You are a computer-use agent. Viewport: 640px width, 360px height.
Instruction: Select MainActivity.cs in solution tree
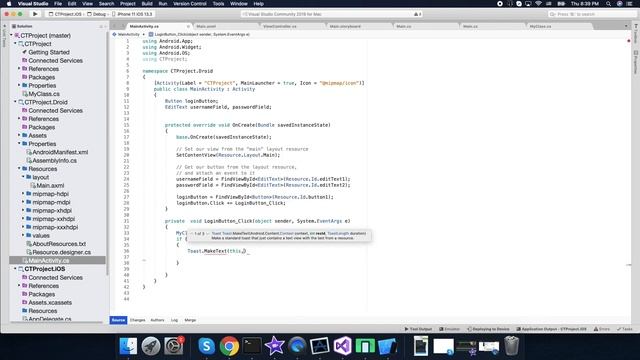point(49,260)
